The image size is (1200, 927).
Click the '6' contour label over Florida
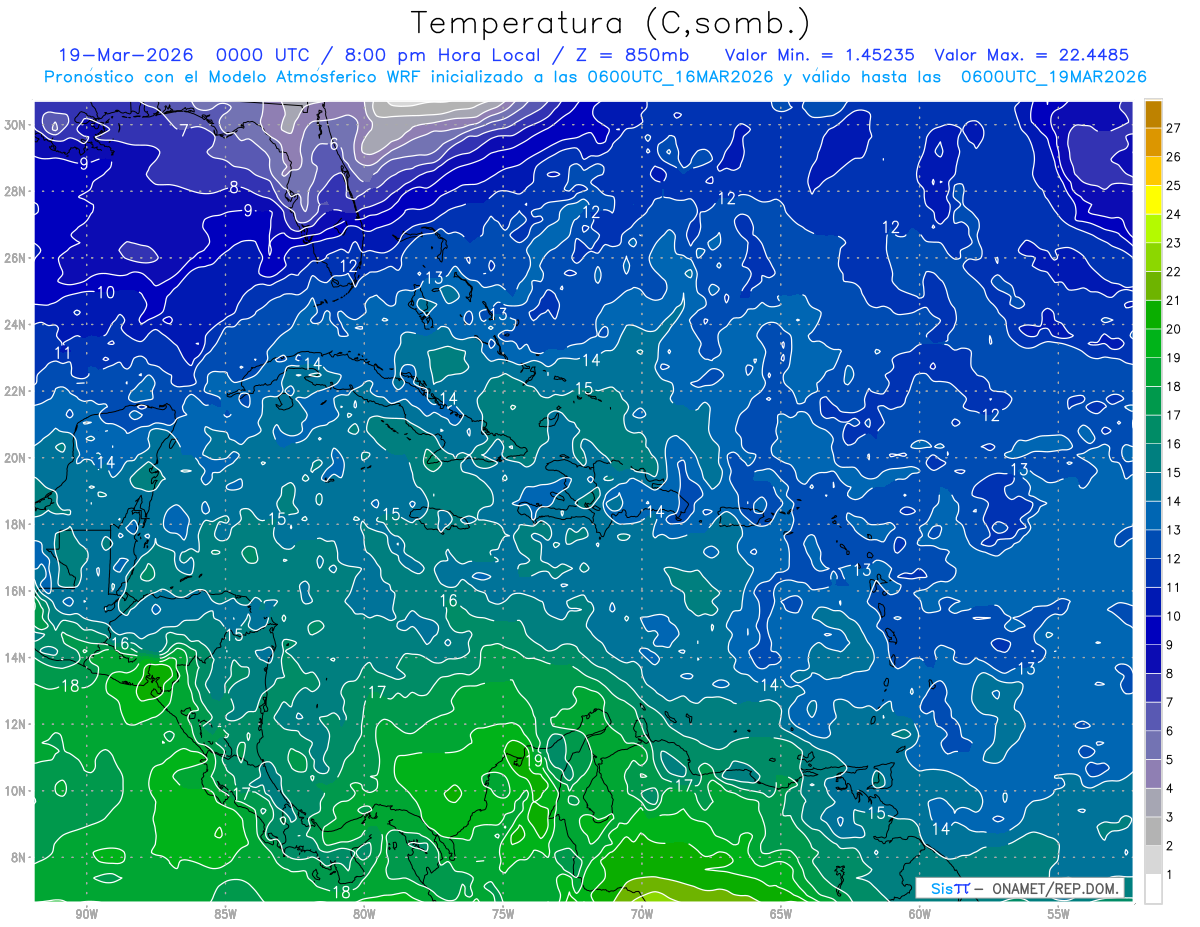334,144
